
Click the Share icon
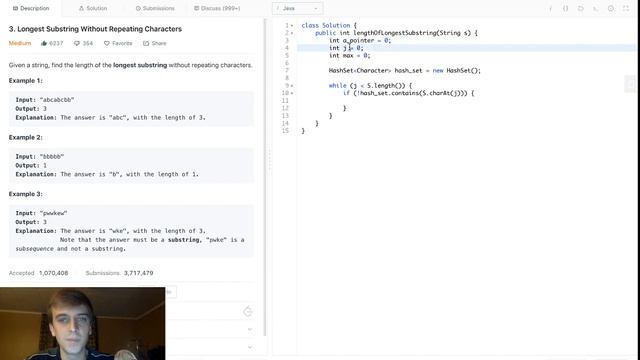[x=146, y=43]
